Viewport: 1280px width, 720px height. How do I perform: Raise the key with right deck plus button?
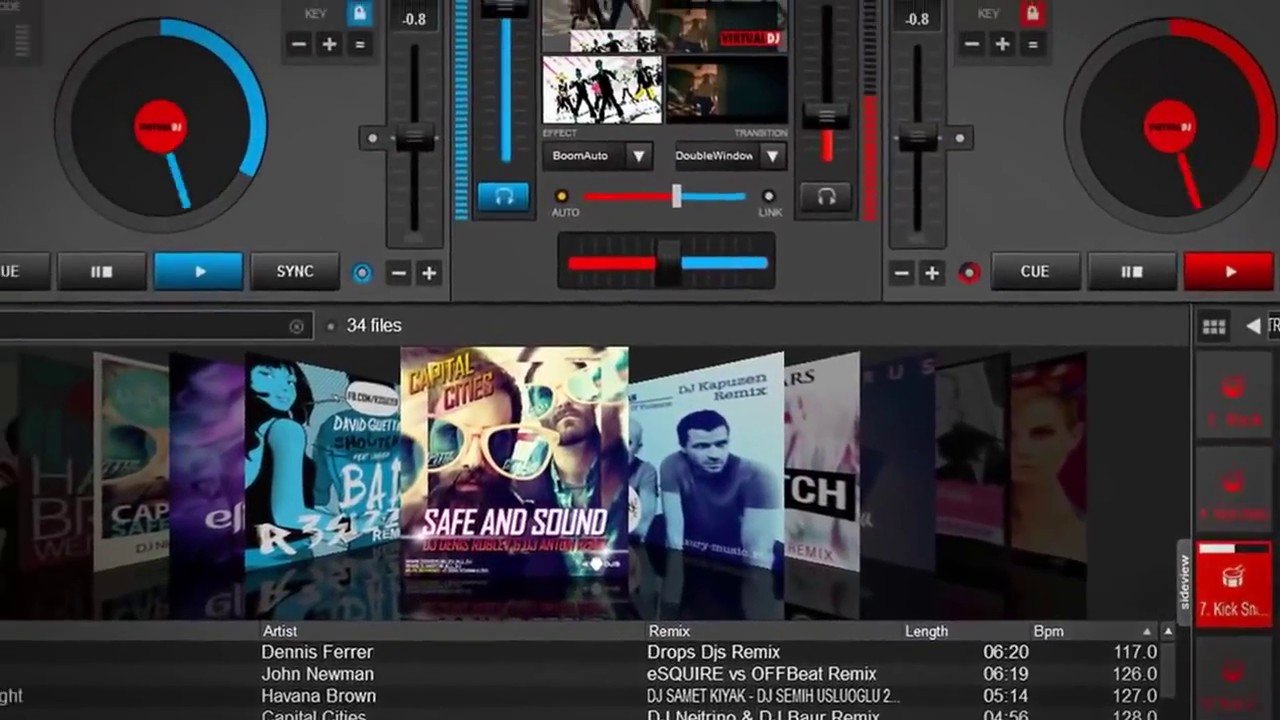[1002, 44]
